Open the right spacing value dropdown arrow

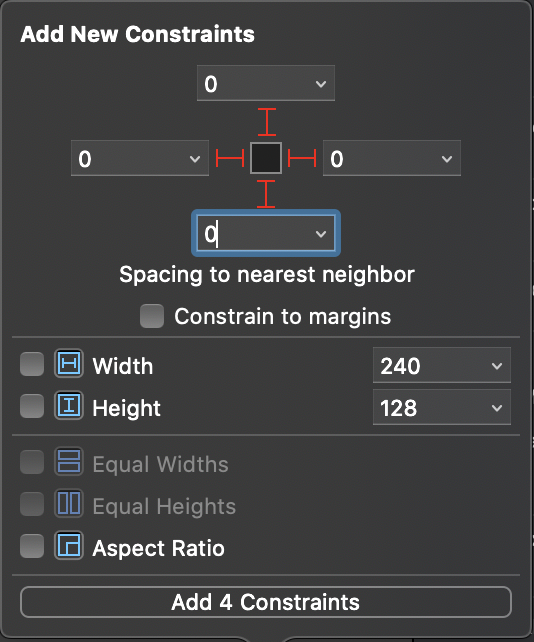pyautogui.click(x=447, y=159)
